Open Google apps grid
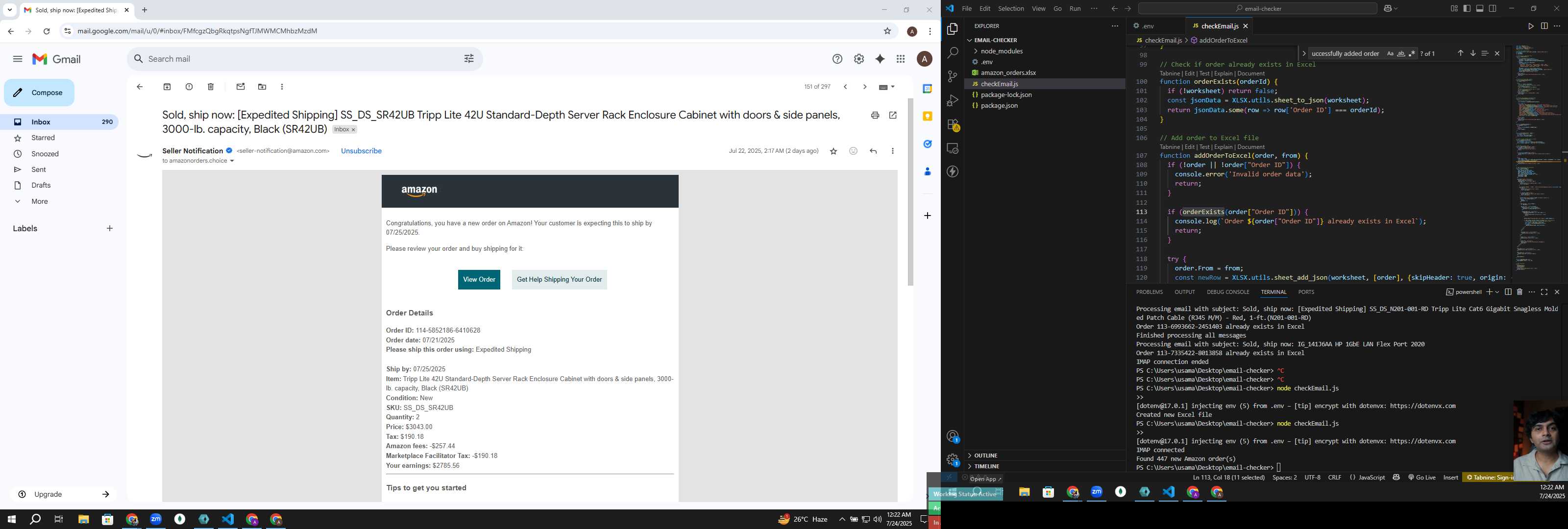The height and width of the screenshot is (529, 1568). pos(900,59)
